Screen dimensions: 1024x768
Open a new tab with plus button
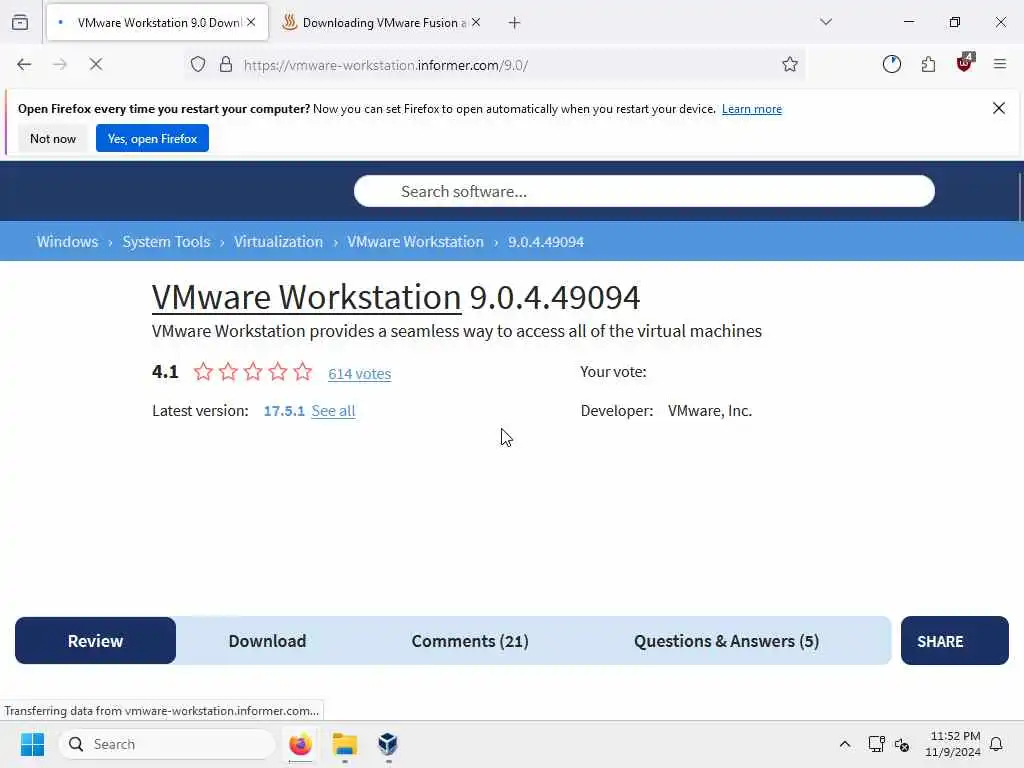pos(515,23)
